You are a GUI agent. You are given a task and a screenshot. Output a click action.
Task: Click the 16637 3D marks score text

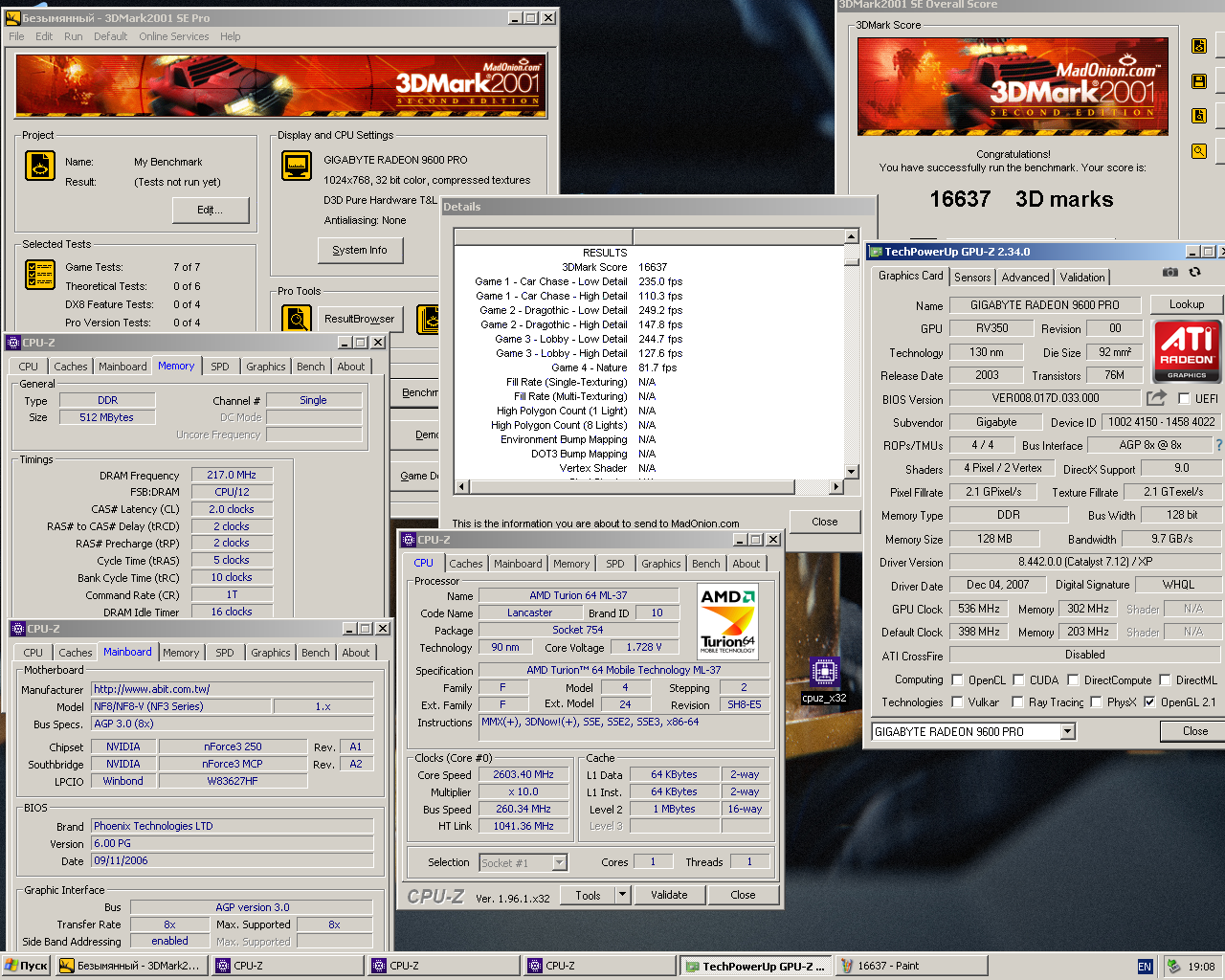1021,199
